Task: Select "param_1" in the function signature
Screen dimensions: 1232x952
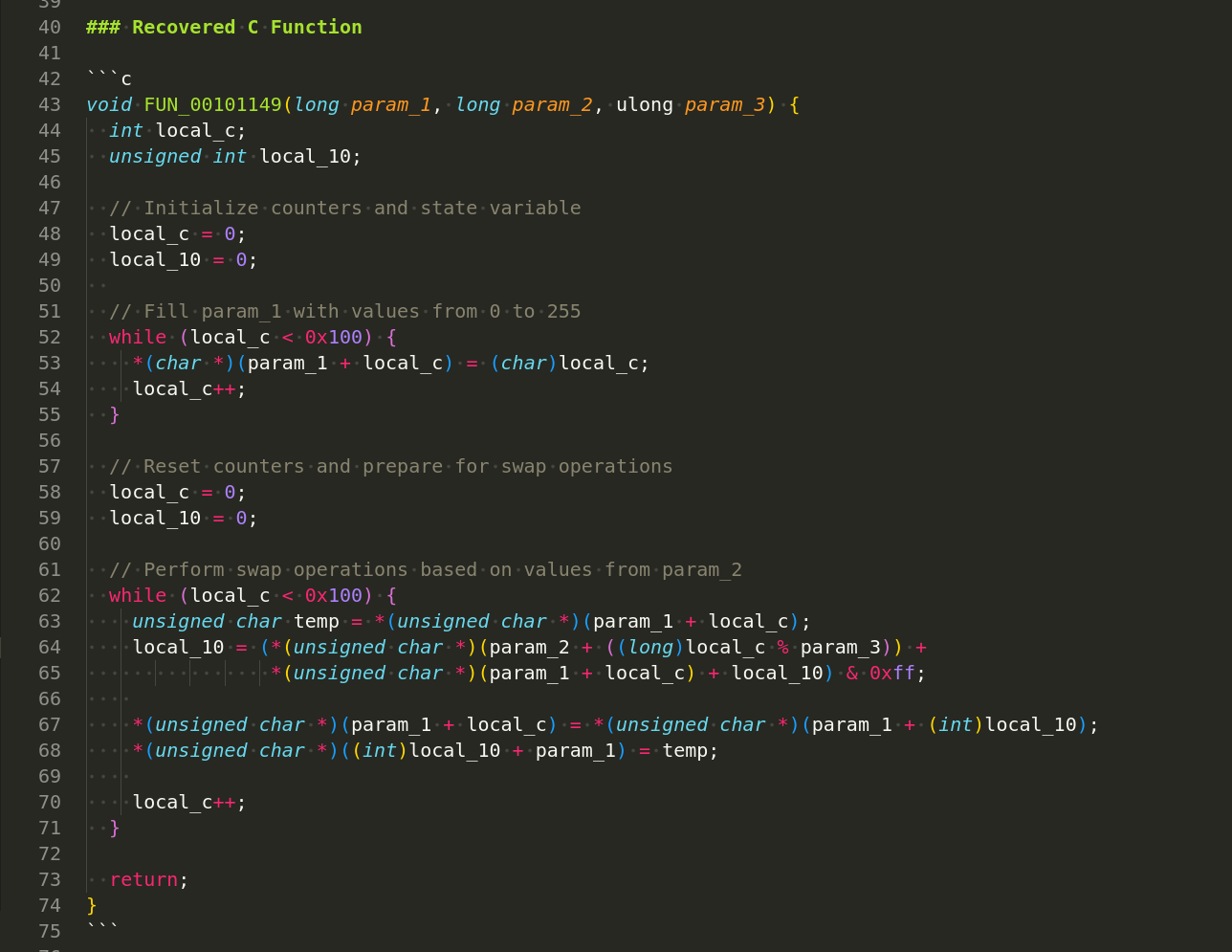Action: click(x=391, y=104)
